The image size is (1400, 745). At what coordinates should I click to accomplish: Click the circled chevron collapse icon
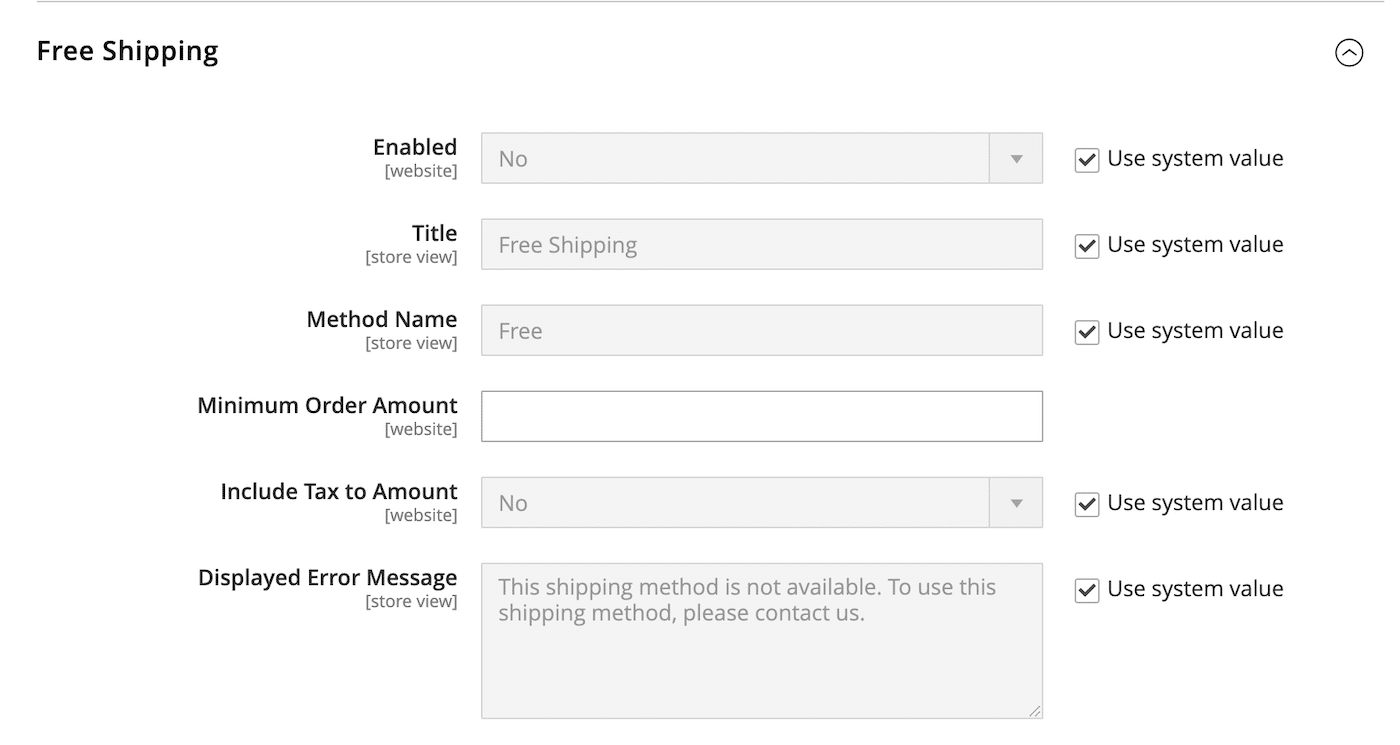[1349, 52]
